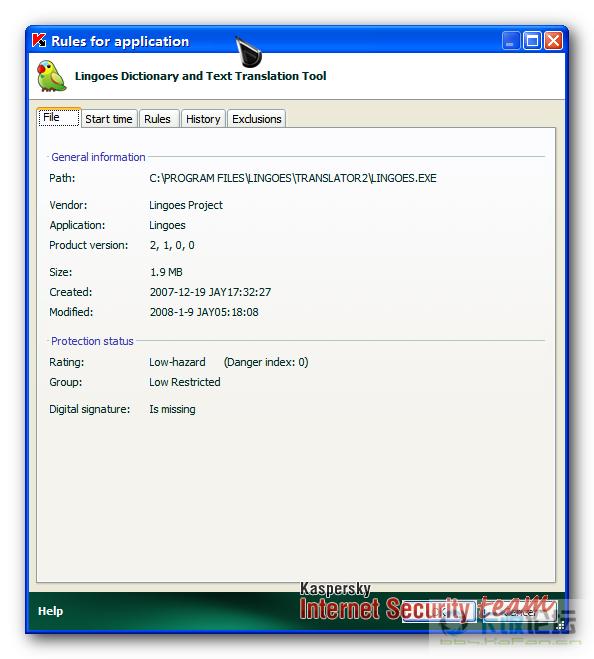
Task: Click the vendor value Lingoes Project
Action: (x=186, y=205)
